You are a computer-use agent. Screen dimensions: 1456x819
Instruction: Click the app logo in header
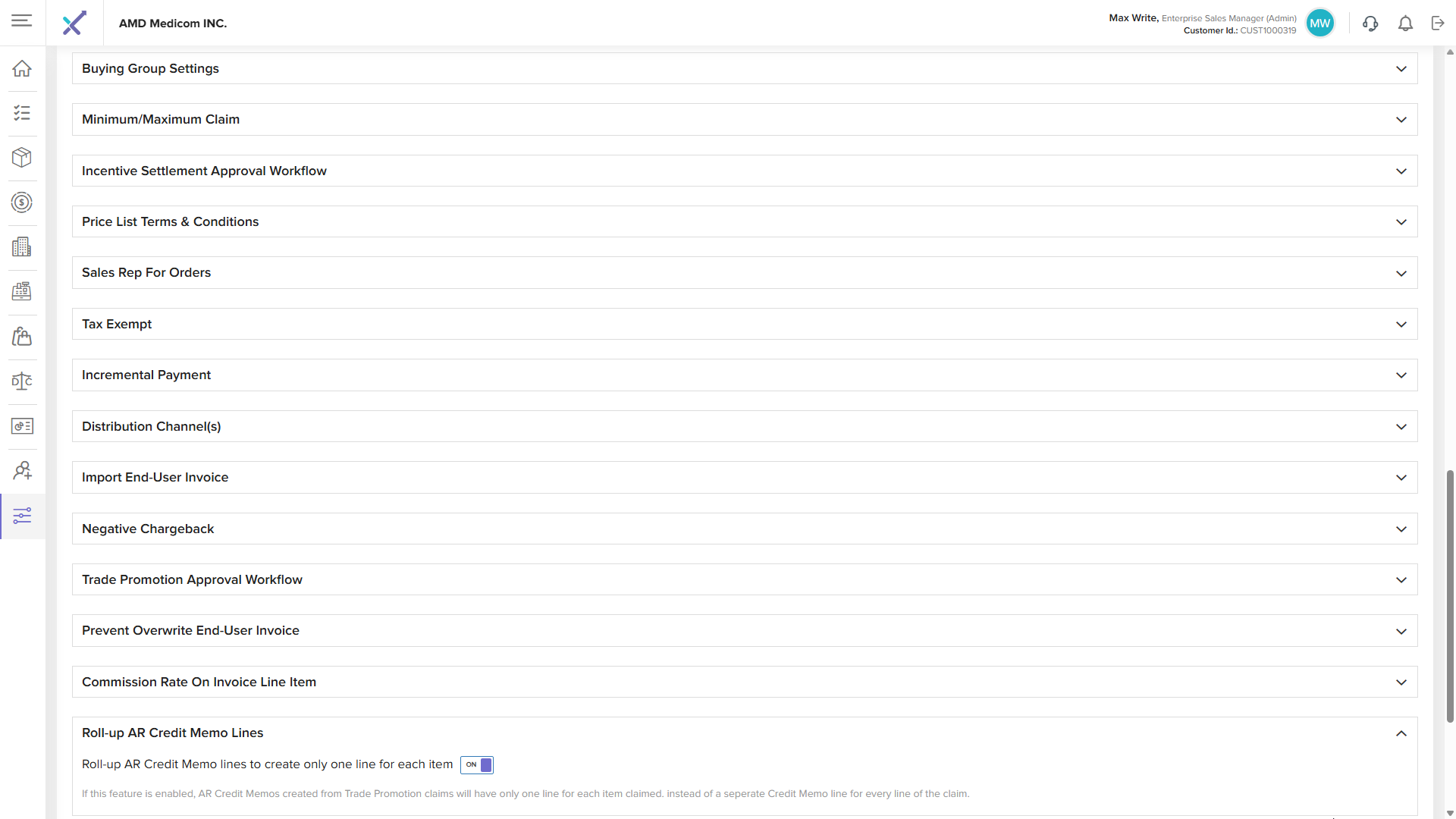click(74, 23)
